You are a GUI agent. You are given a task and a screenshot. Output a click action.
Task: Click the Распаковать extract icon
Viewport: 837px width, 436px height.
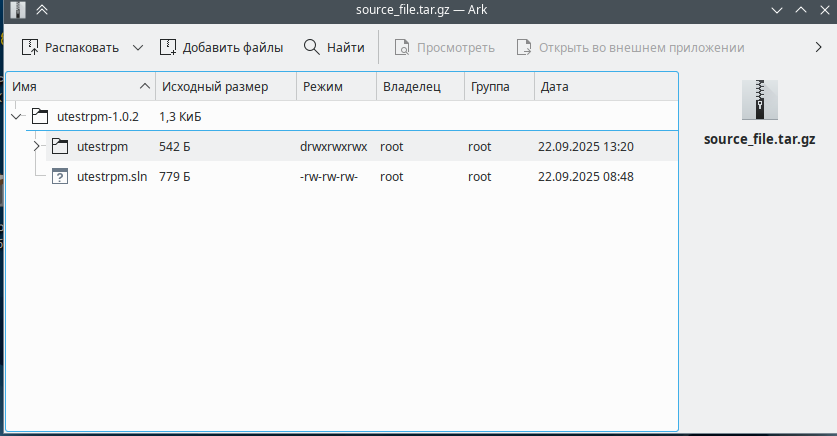coord(30,47)
